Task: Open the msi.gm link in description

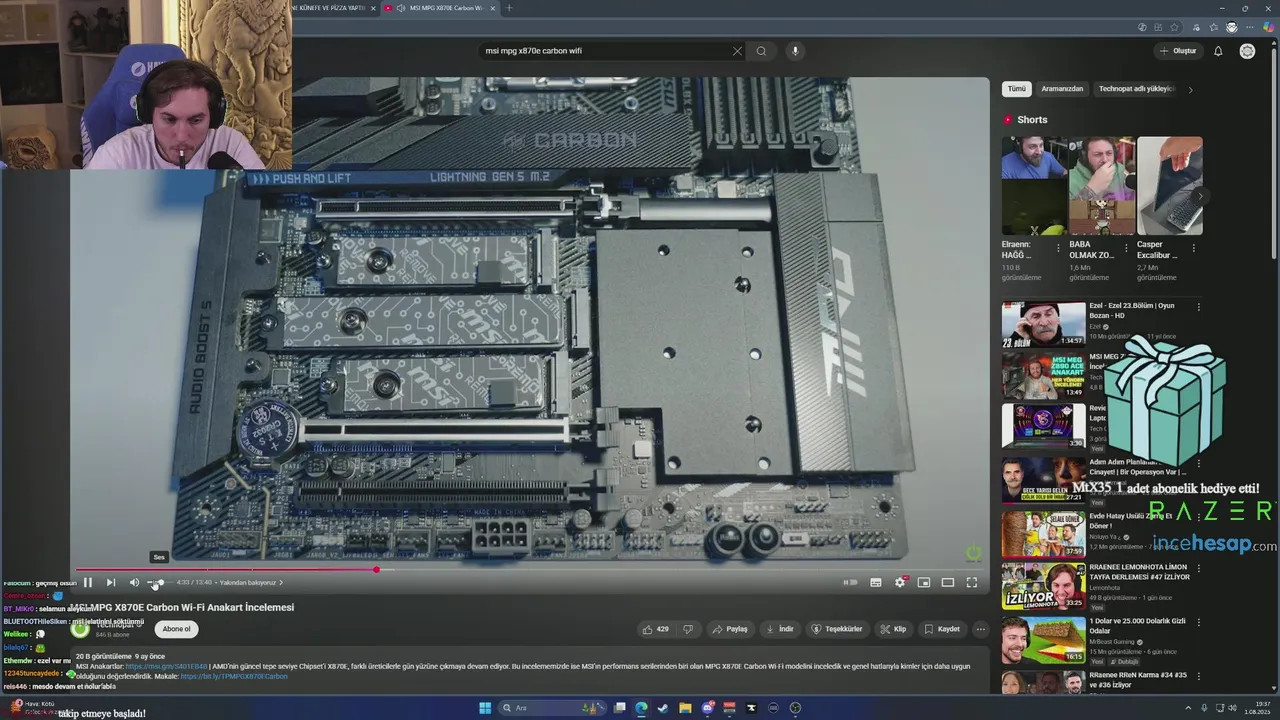Action: pyautogui.click(x=167, y=666)
